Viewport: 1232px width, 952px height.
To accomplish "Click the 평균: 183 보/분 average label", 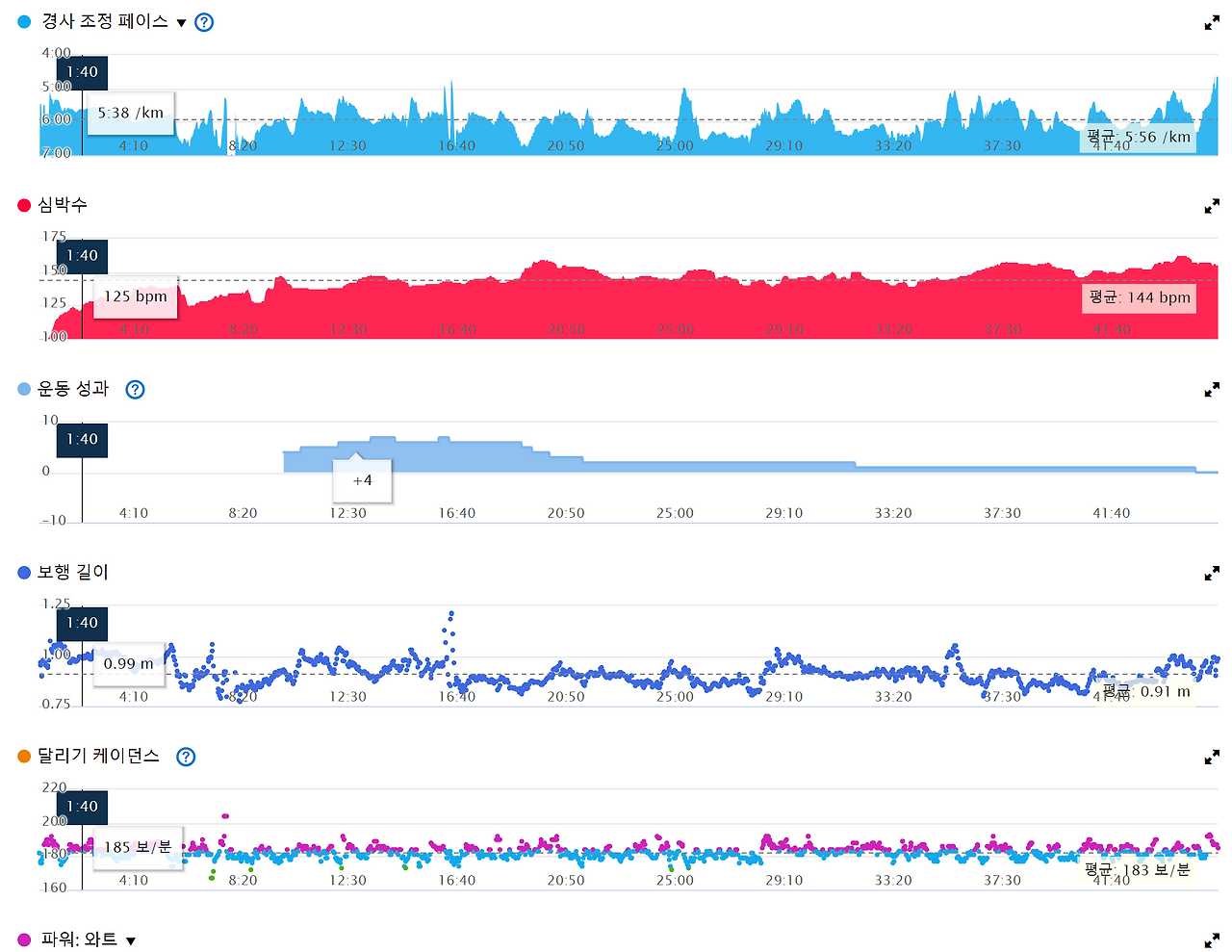I will coord(1138,869).
